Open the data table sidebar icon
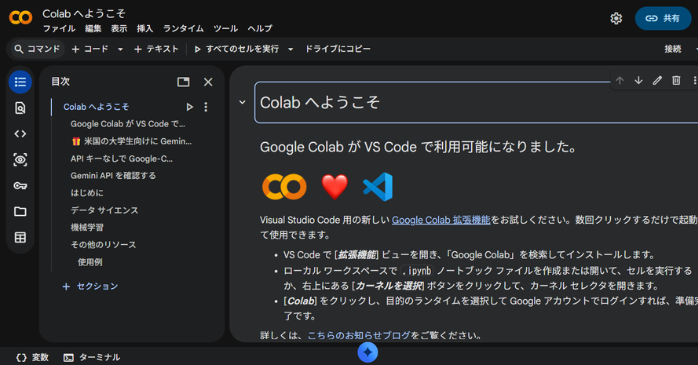Viewport: 698px width, 365px height. tap(20, 237)
